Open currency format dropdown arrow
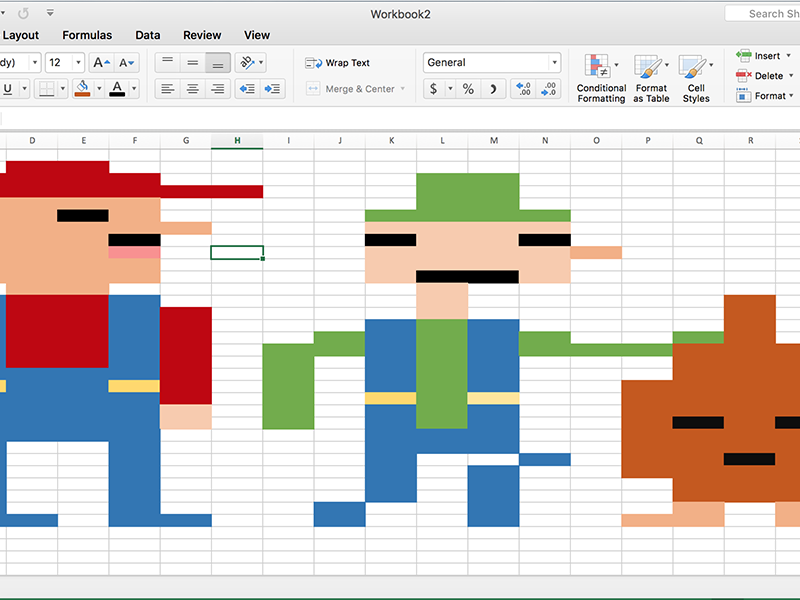Image resolution: width=800 pixels, height=600 pixels. tap(451, 89)
